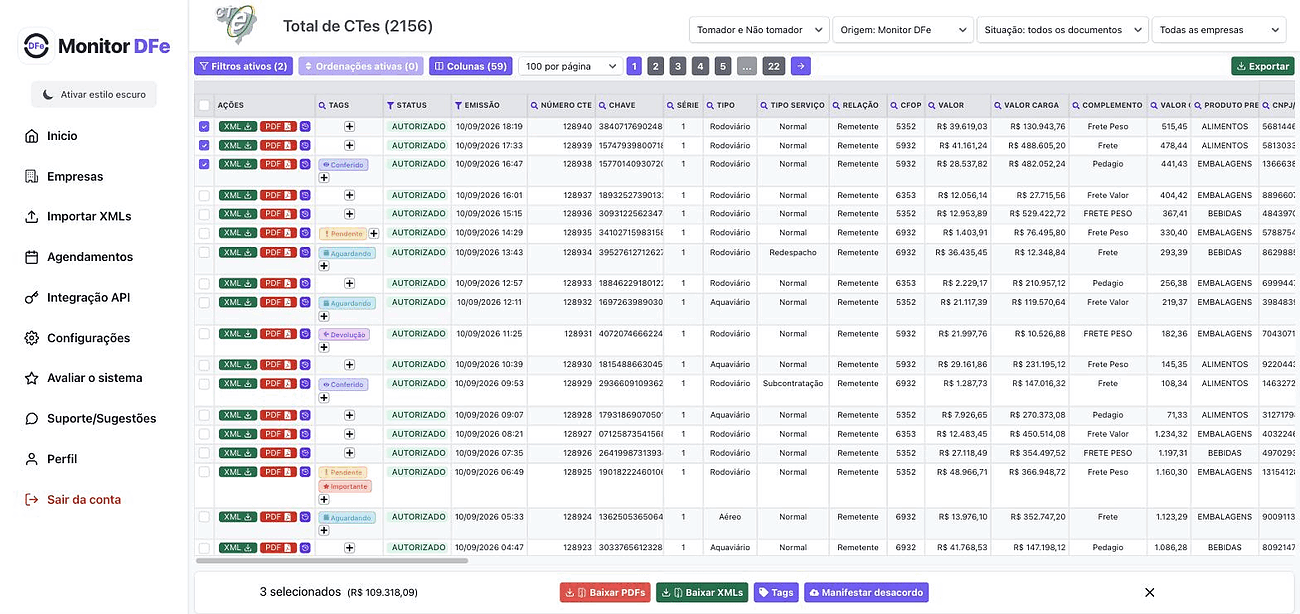Viewport: 1300px width, 614px height.
Task: Click the Exportar button
Action: pos(1262,66)
